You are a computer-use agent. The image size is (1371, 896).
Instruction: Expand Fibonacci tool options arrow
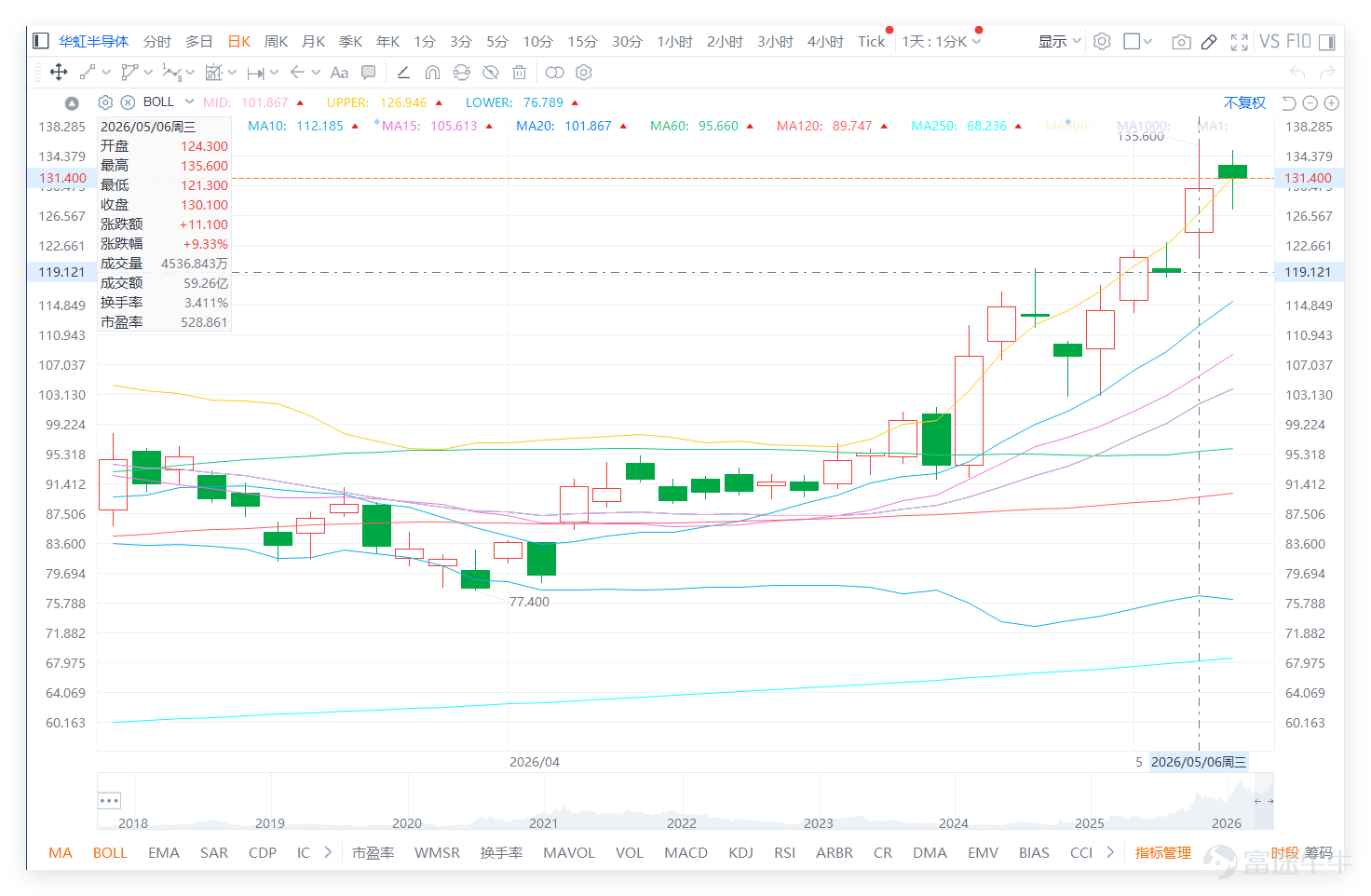[232, 72]
